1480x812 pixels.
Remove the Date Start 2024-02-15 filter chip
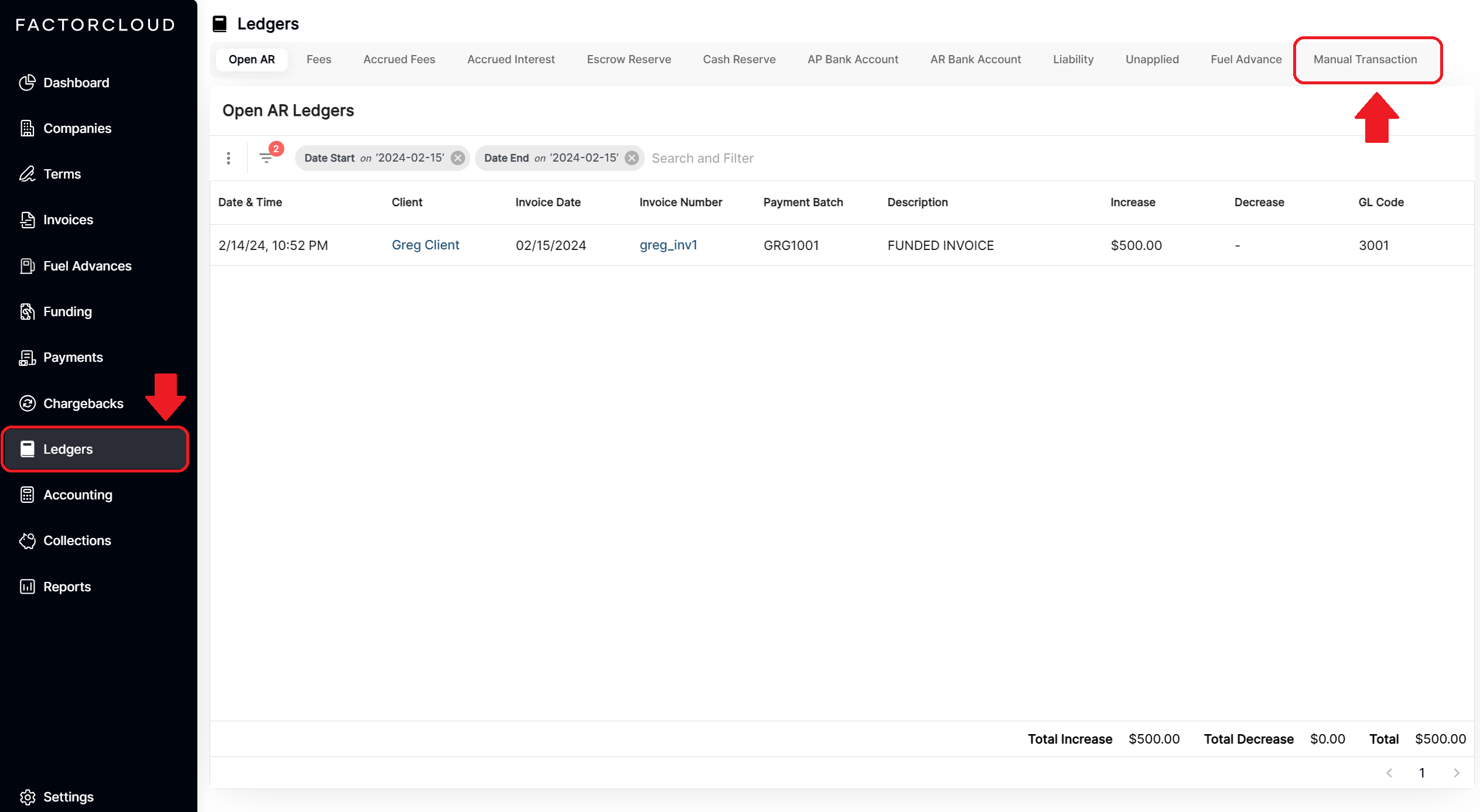click(458, 157)
